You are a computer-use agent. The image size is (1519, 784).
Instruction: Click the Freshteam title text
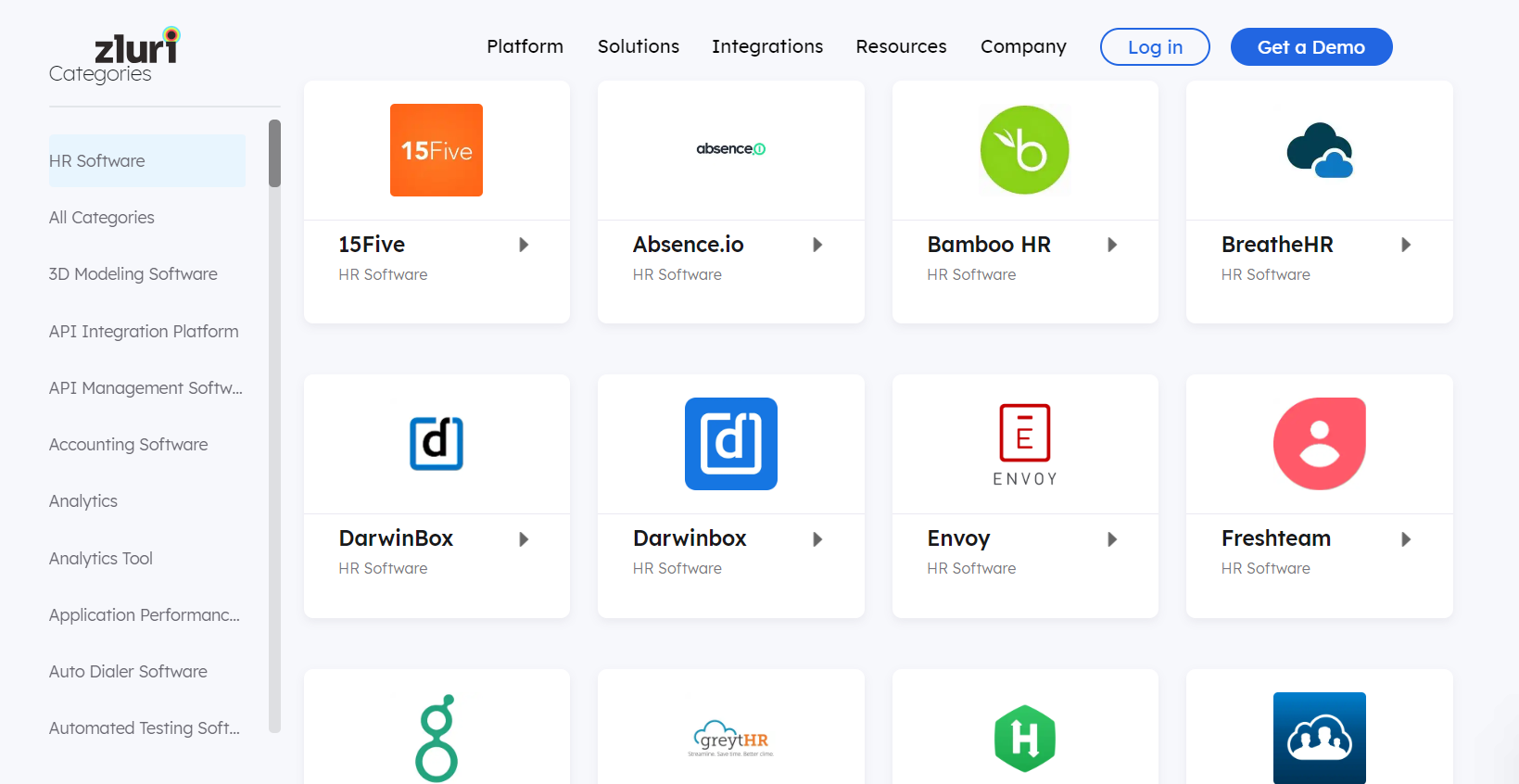[1276, 538]
